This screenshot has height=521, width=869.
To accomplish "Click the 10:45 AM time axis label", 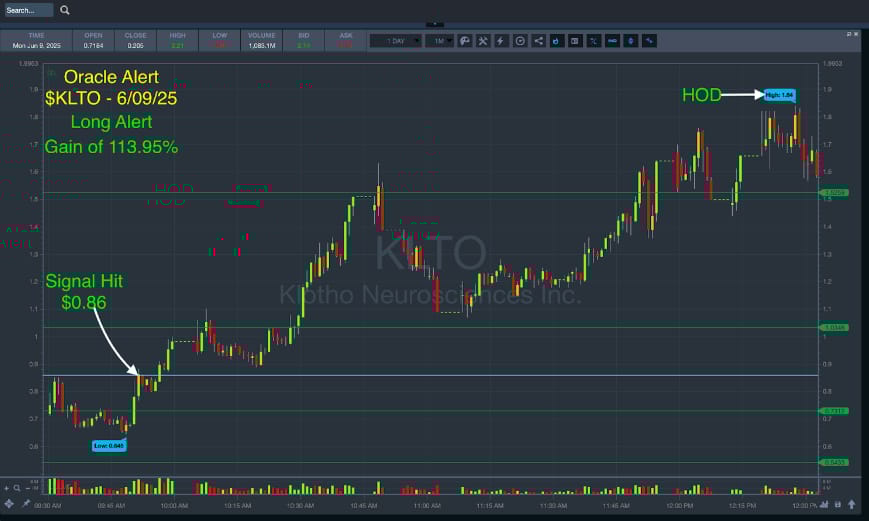I will [364, 505].
